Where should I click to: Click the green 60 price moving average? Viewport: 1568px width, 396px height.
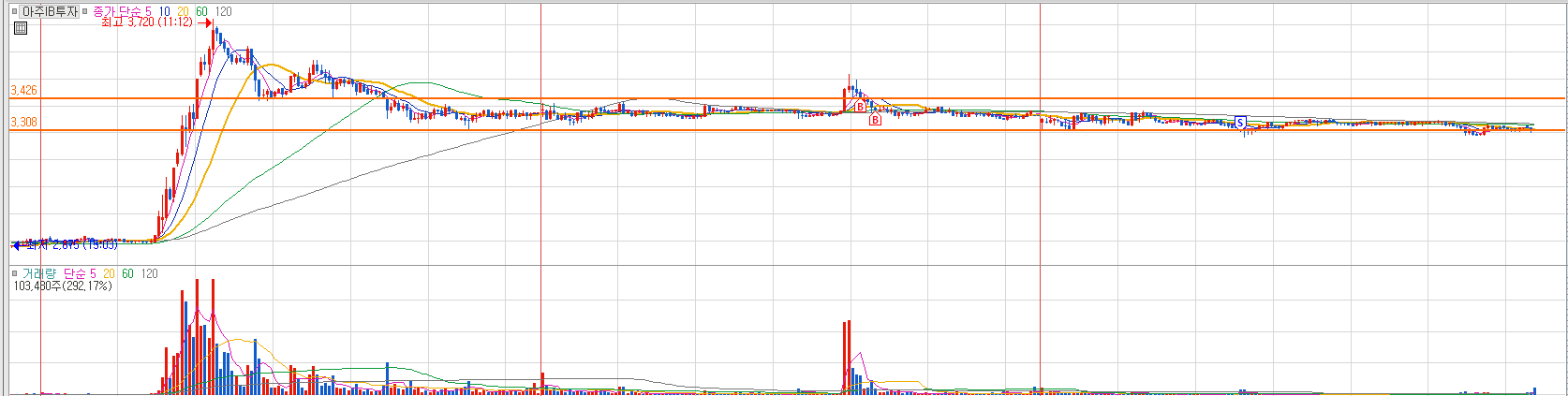click(201, 11)
